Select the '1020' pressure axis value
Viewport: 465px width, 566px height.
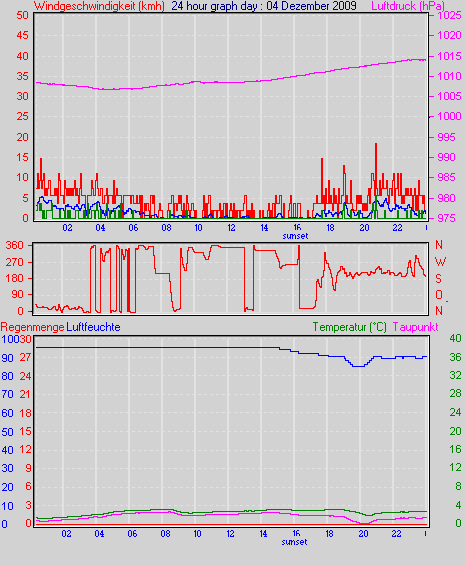(x=449, y=35)
